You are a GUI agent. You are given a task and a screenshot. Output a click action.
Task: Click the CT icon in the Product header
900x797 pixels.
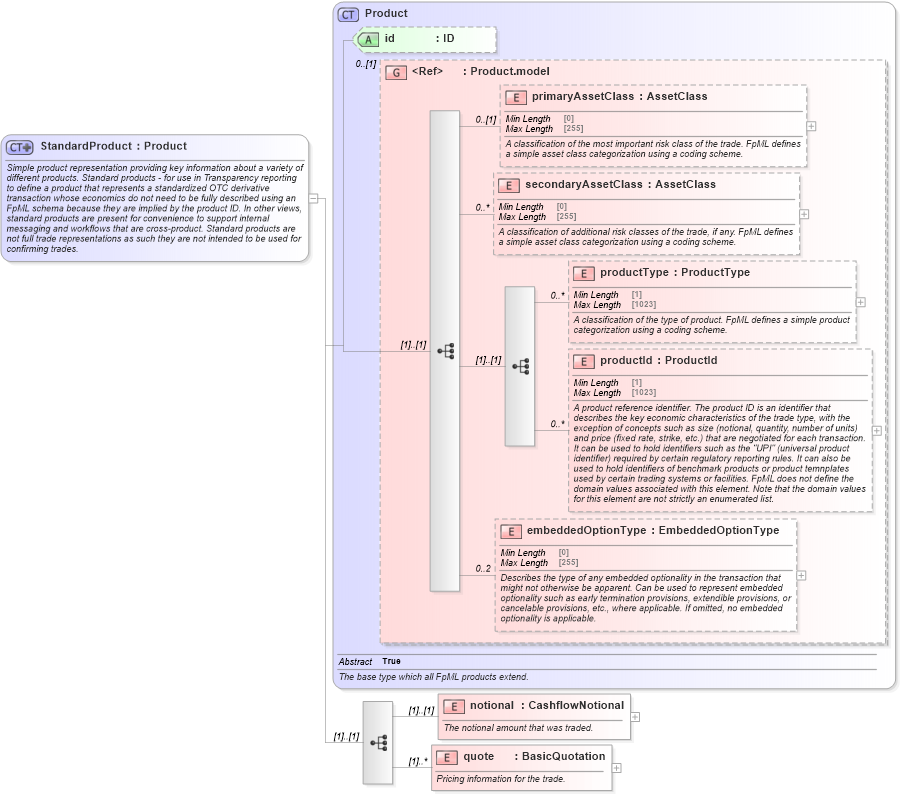tap(346, 13)
